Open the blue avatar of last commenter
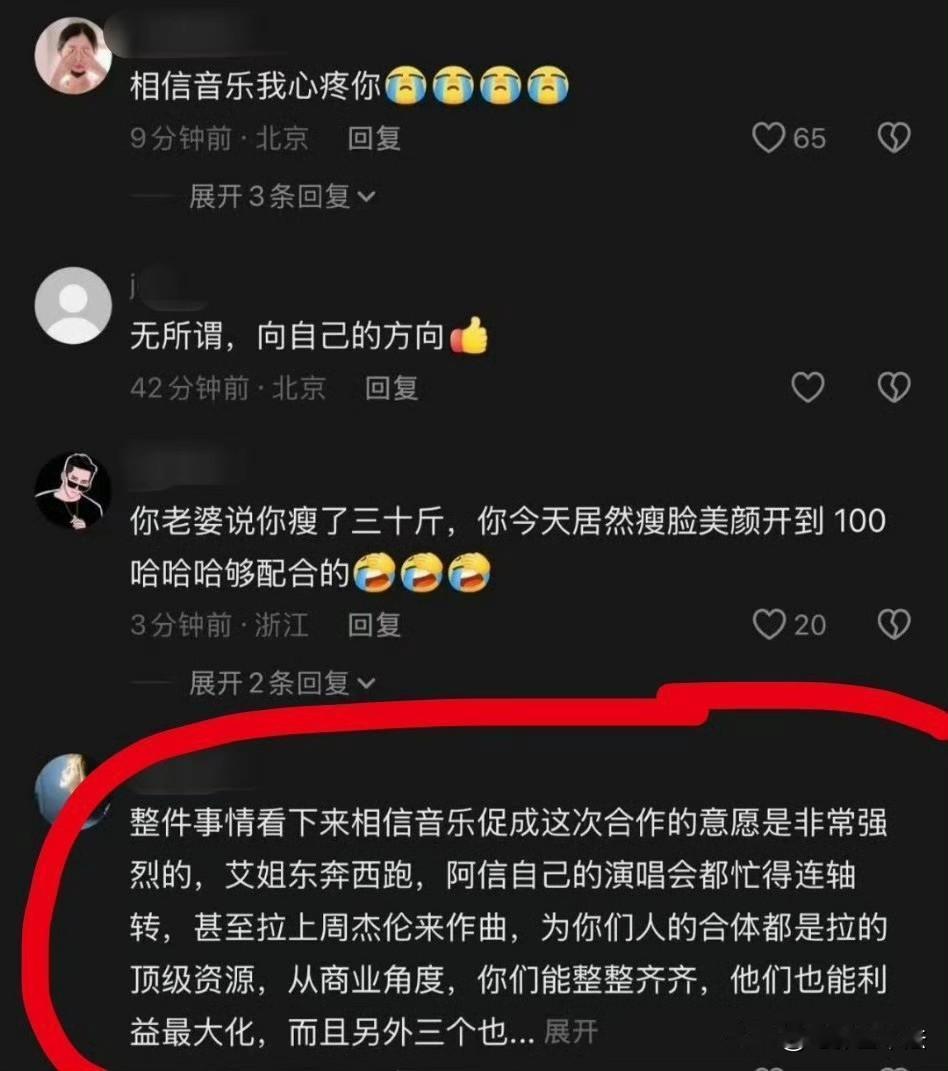The image size is (948, 1071). pos(68,790)
